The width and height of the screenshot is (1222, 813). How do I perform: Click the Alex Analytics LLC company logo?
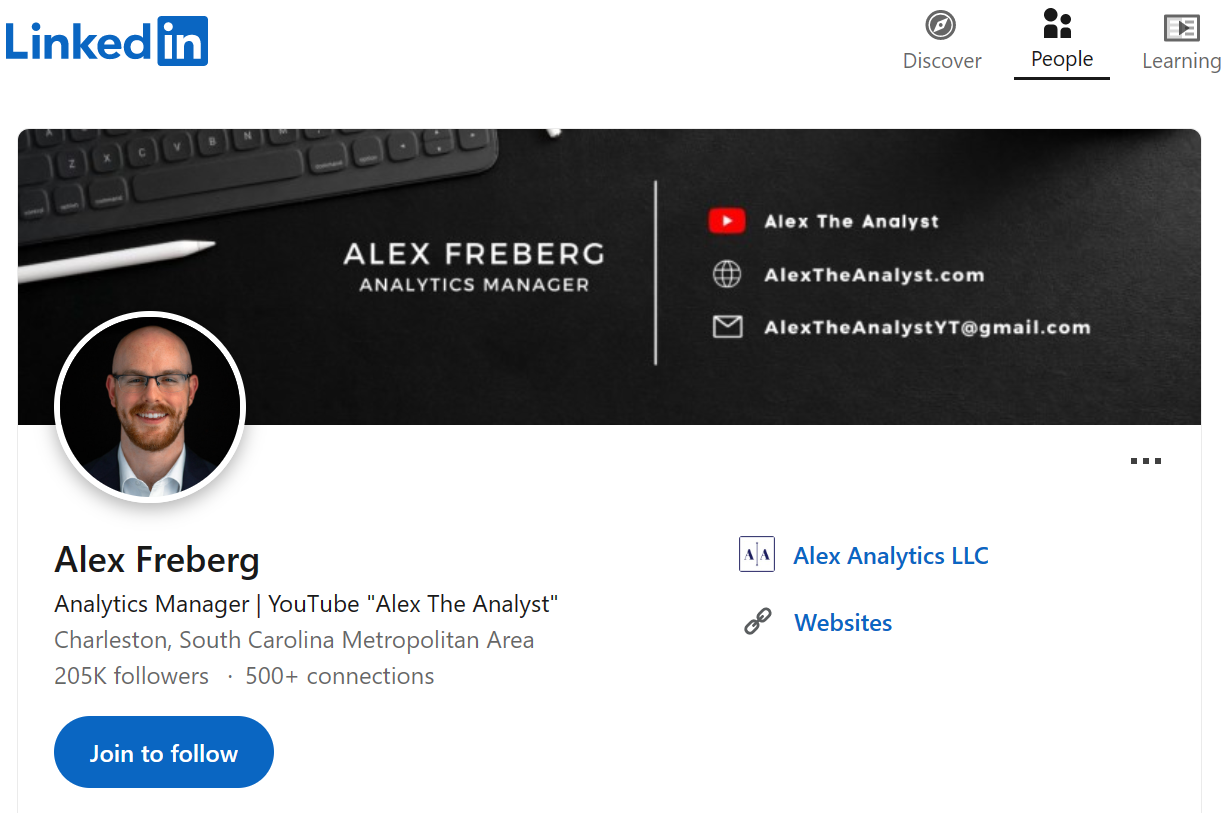point(757,554)
